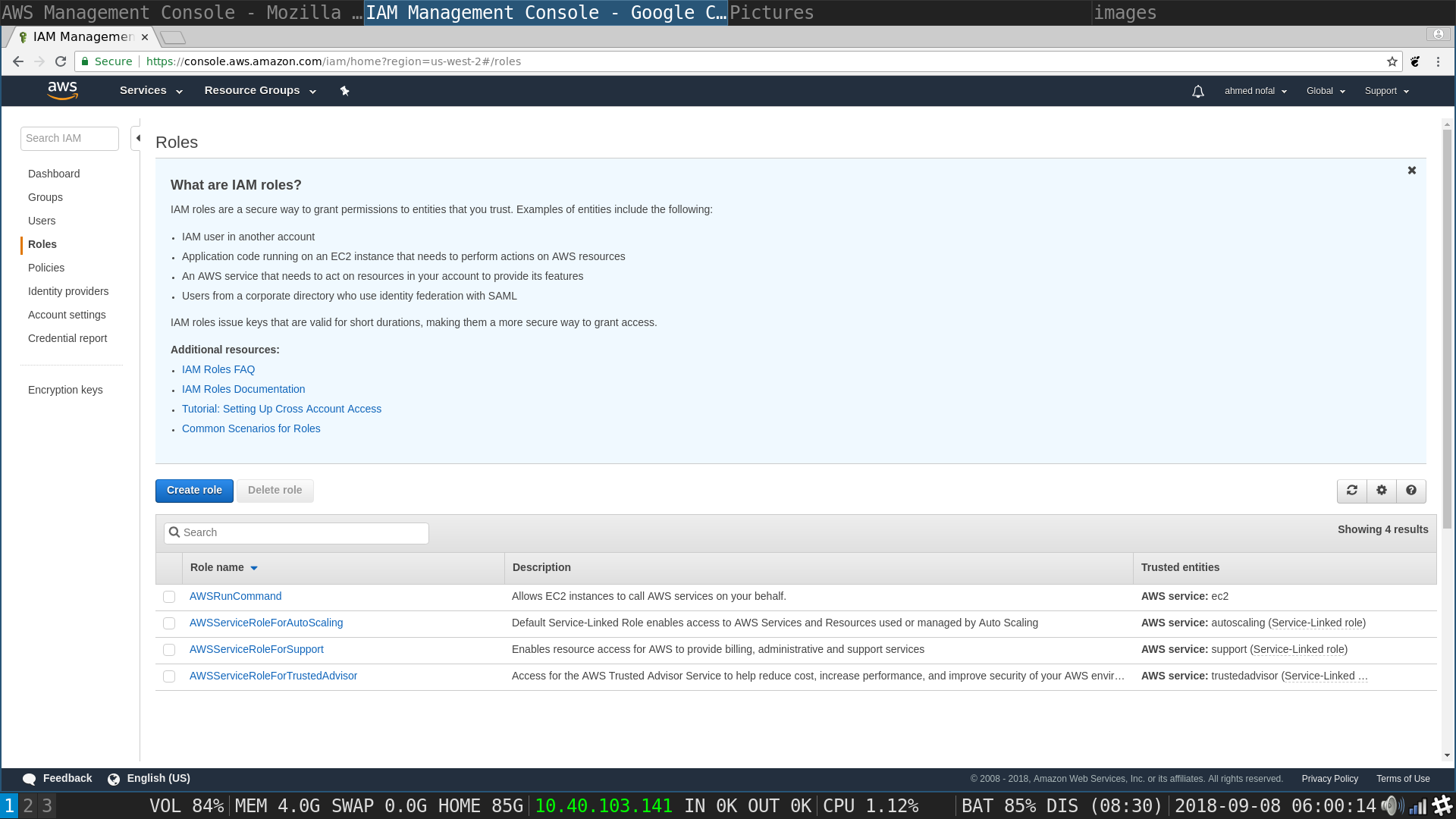The height and width of the screenshot is (819, 1456).
Task: Click the help question mark icon
Action: [x=1410, y=491]
